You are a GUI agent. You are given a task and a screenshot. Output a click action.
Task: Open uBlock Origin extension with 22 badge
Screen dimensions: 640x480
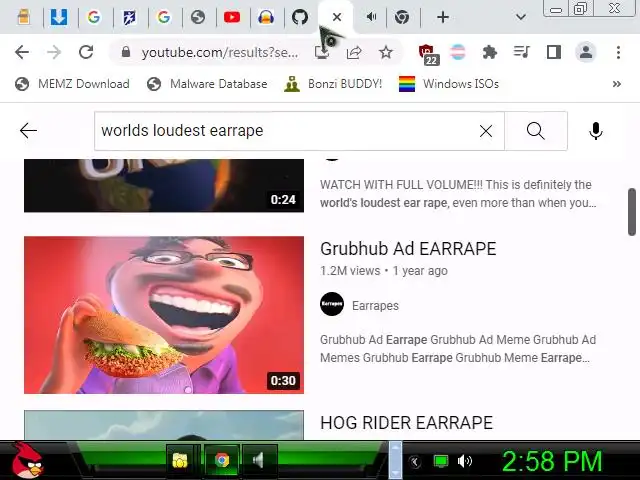tap(428, 54)
